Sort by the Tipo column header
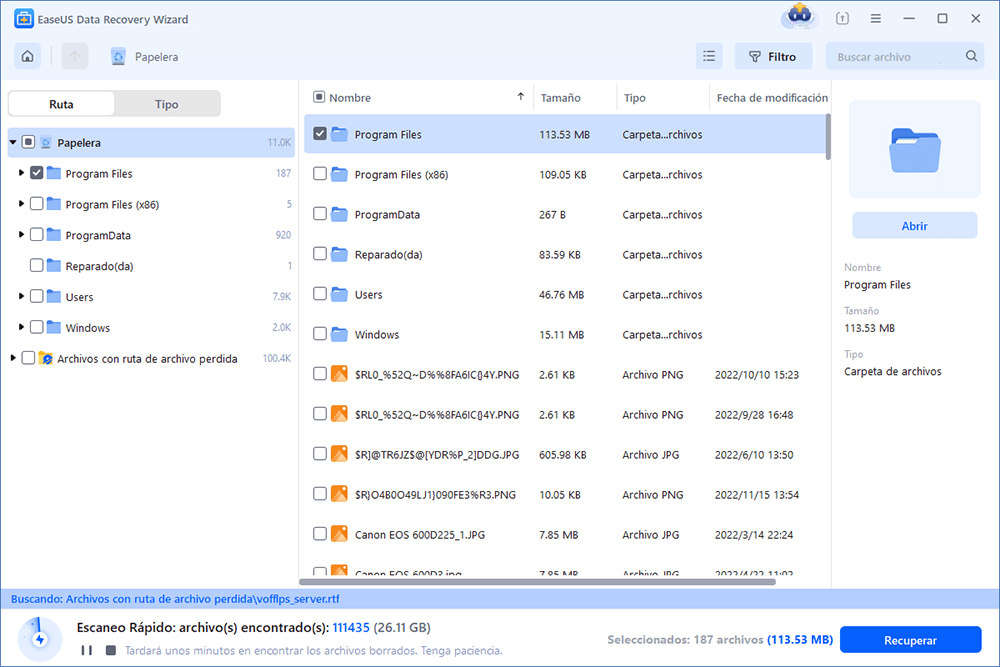1000x667 pixels. 635,98
